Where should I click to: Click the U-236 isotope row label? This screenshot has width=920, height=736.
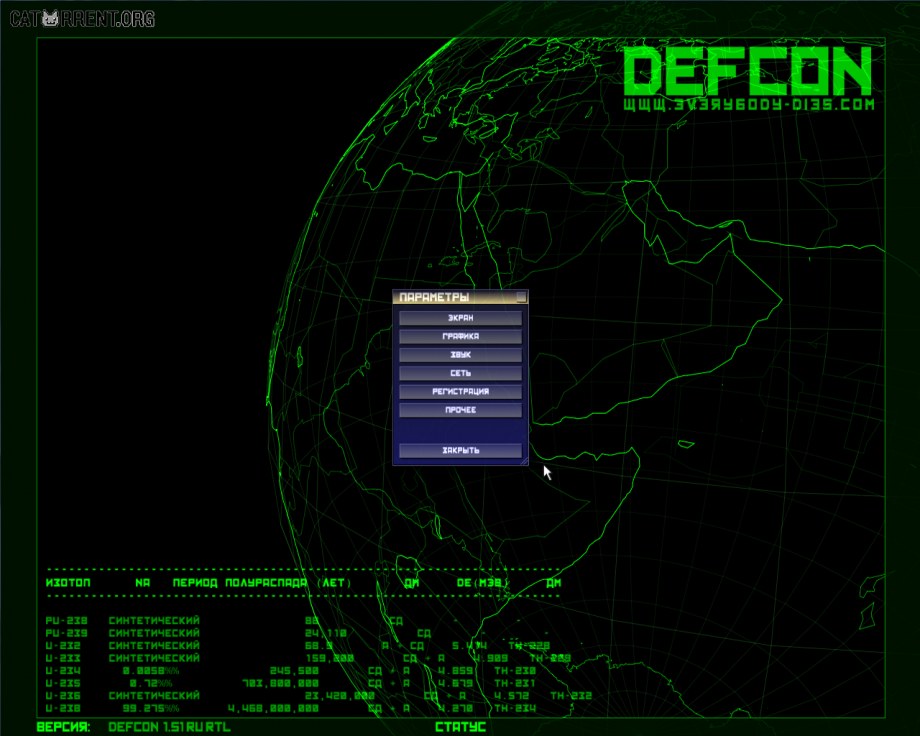click(x=63, y=696)
